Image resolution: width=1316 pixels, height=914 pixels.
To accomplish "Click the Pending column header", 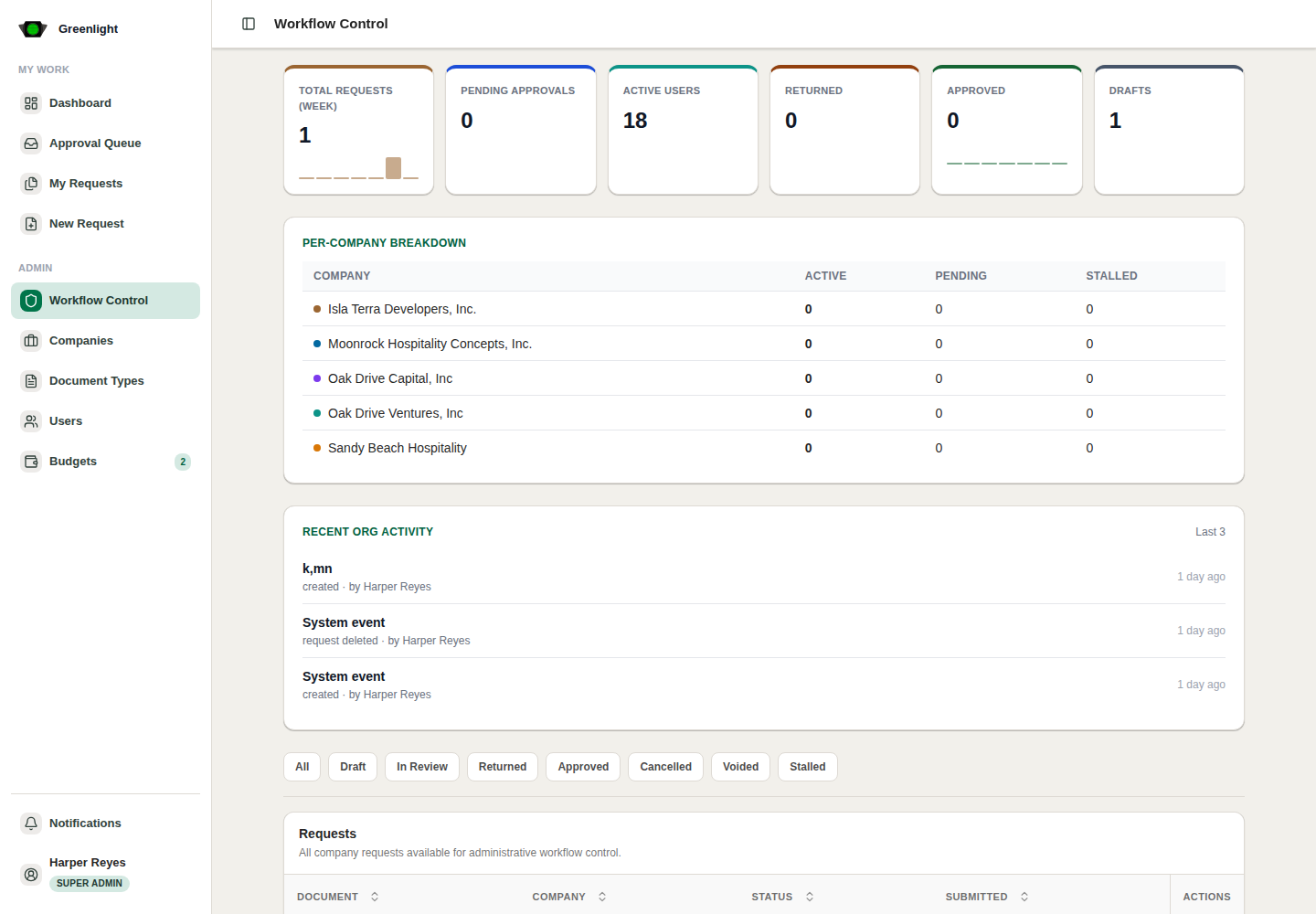I will (960, 276).
